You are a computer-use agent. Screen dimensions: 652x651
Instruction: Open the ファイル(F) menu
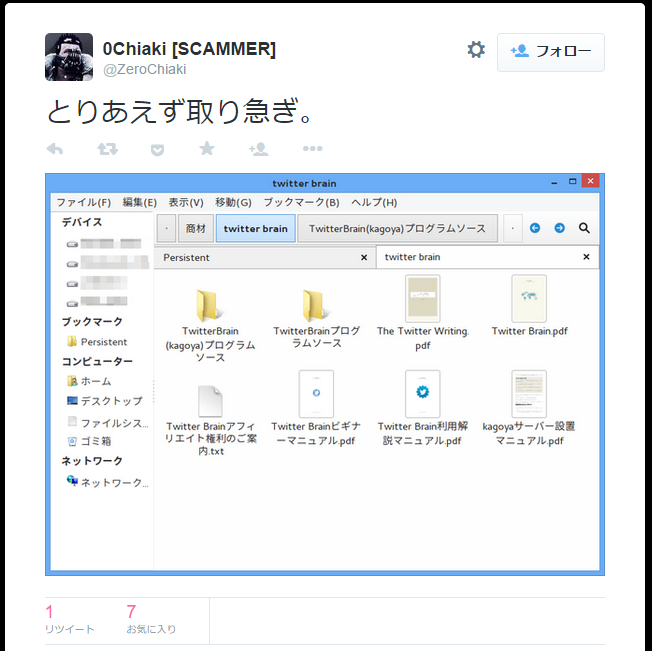[84, 202]
